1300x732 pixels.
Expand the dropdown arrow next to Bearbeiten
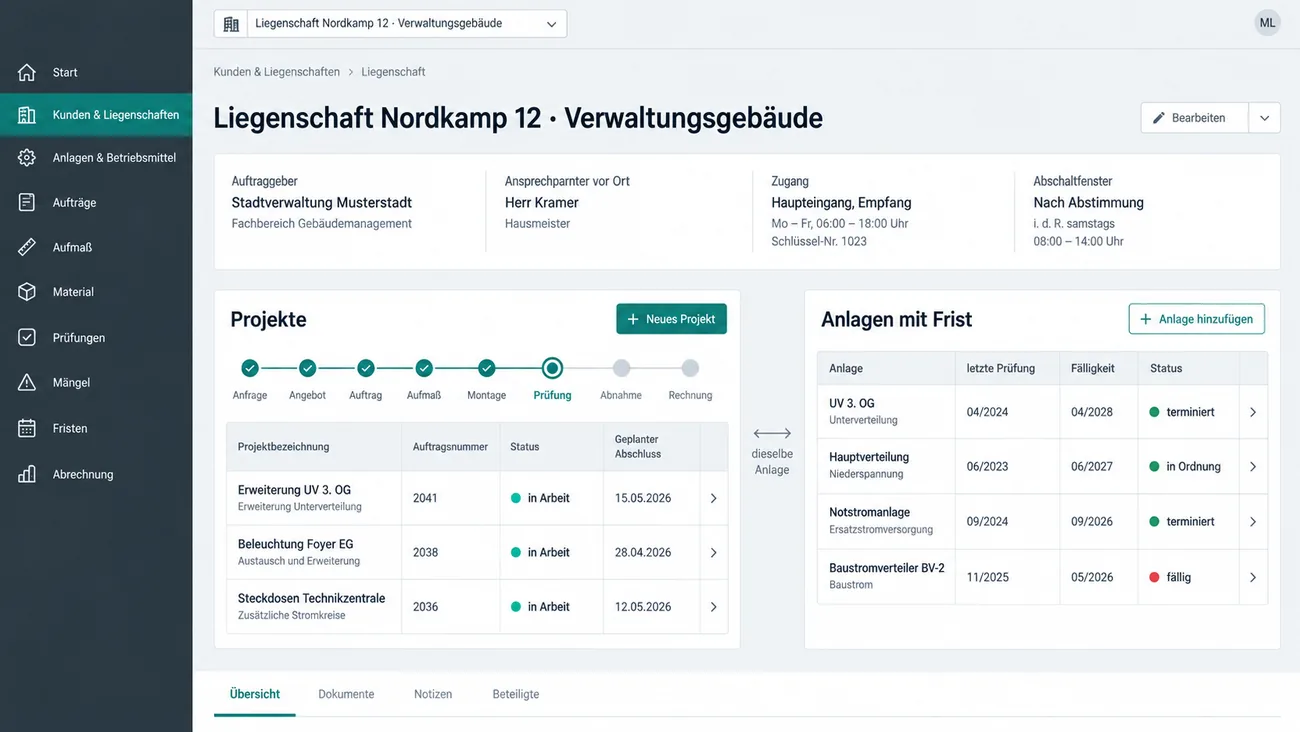(1264, 118)
